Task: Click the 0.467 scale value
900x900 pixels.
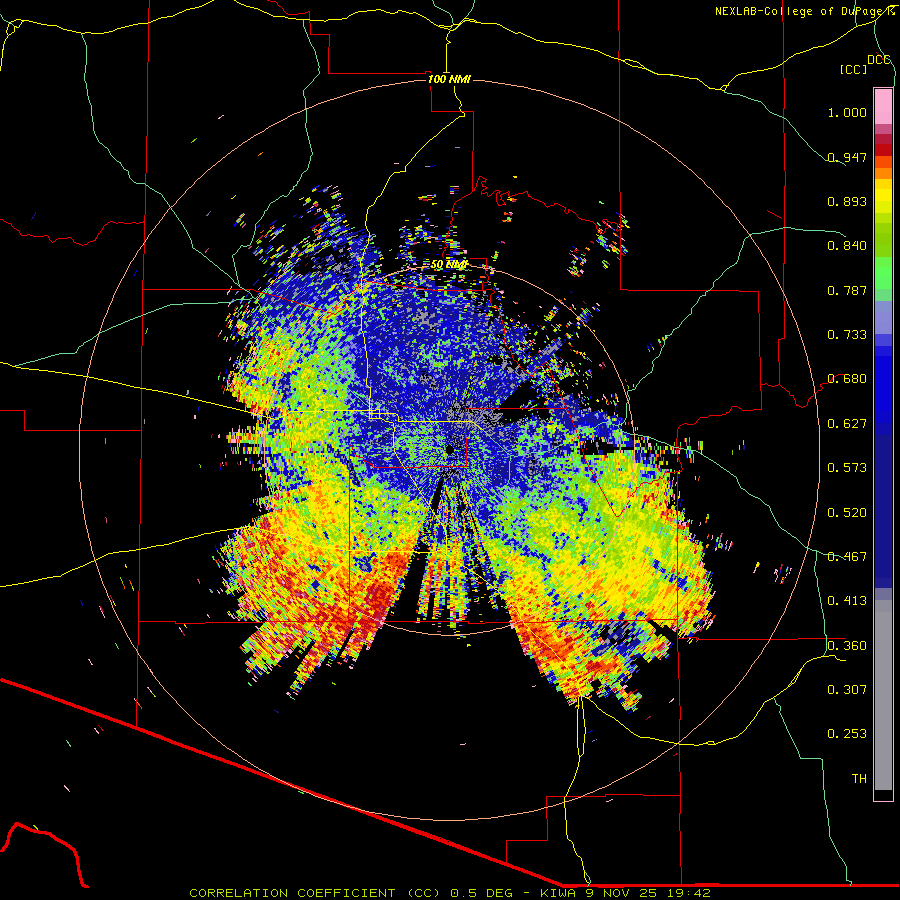Action: pyautogui.click(x=847, y=557)
